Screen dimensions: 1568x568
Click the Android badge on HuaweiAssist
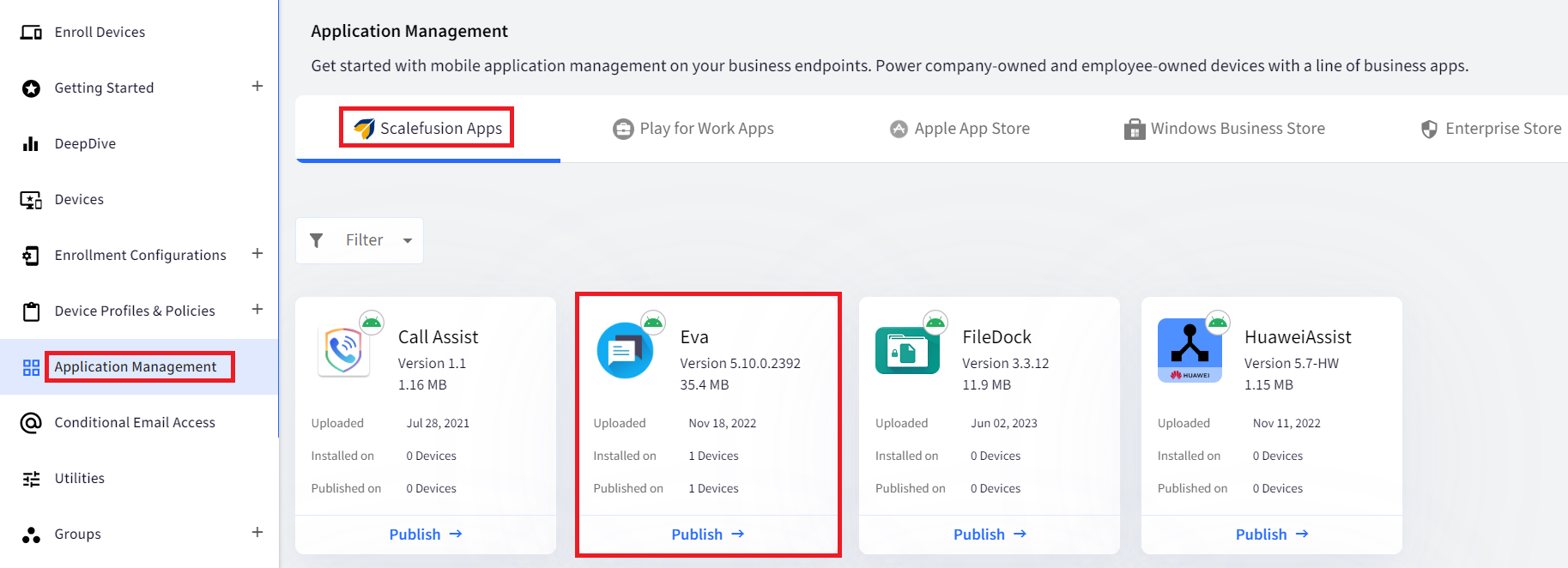pyautogui.click(x=1218, y=323)
